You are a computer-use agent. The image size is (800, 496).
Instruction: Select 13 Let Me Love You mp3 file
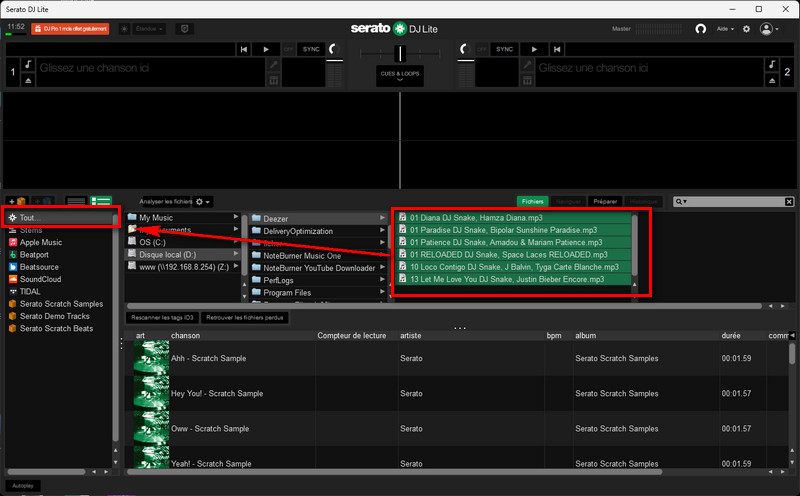pyautogui.click(x=514, y=279)
